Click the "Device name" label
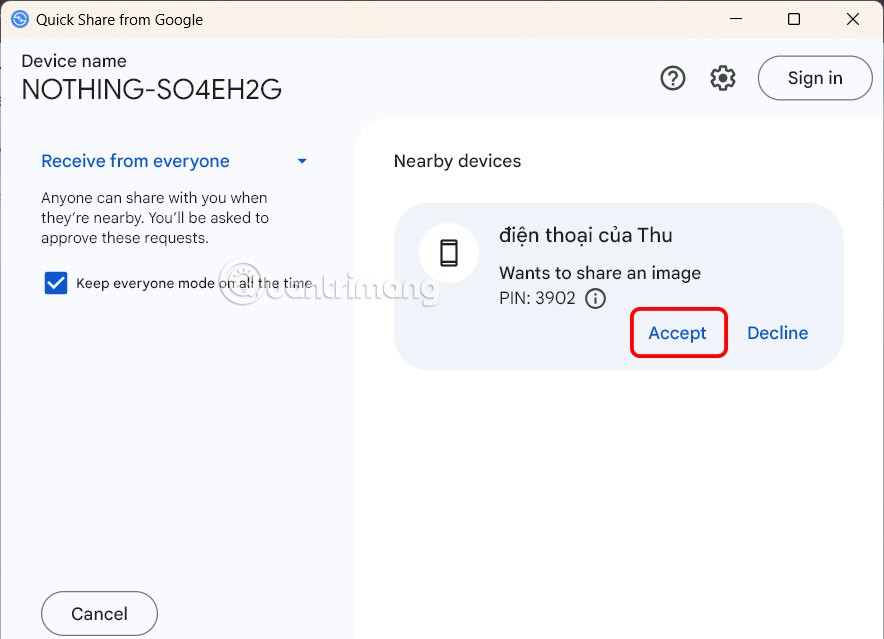Viewport: 884px width, 639px height. [x=74, y=61]
